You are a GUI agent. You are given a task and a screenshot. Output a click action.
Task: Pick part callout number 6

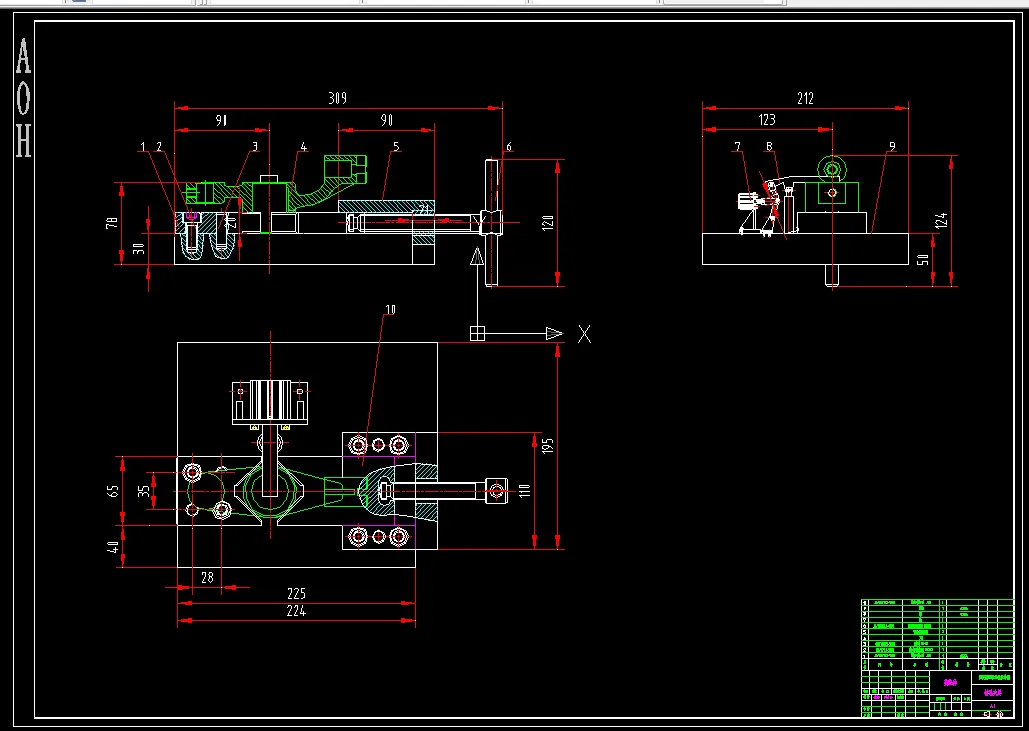509,146
